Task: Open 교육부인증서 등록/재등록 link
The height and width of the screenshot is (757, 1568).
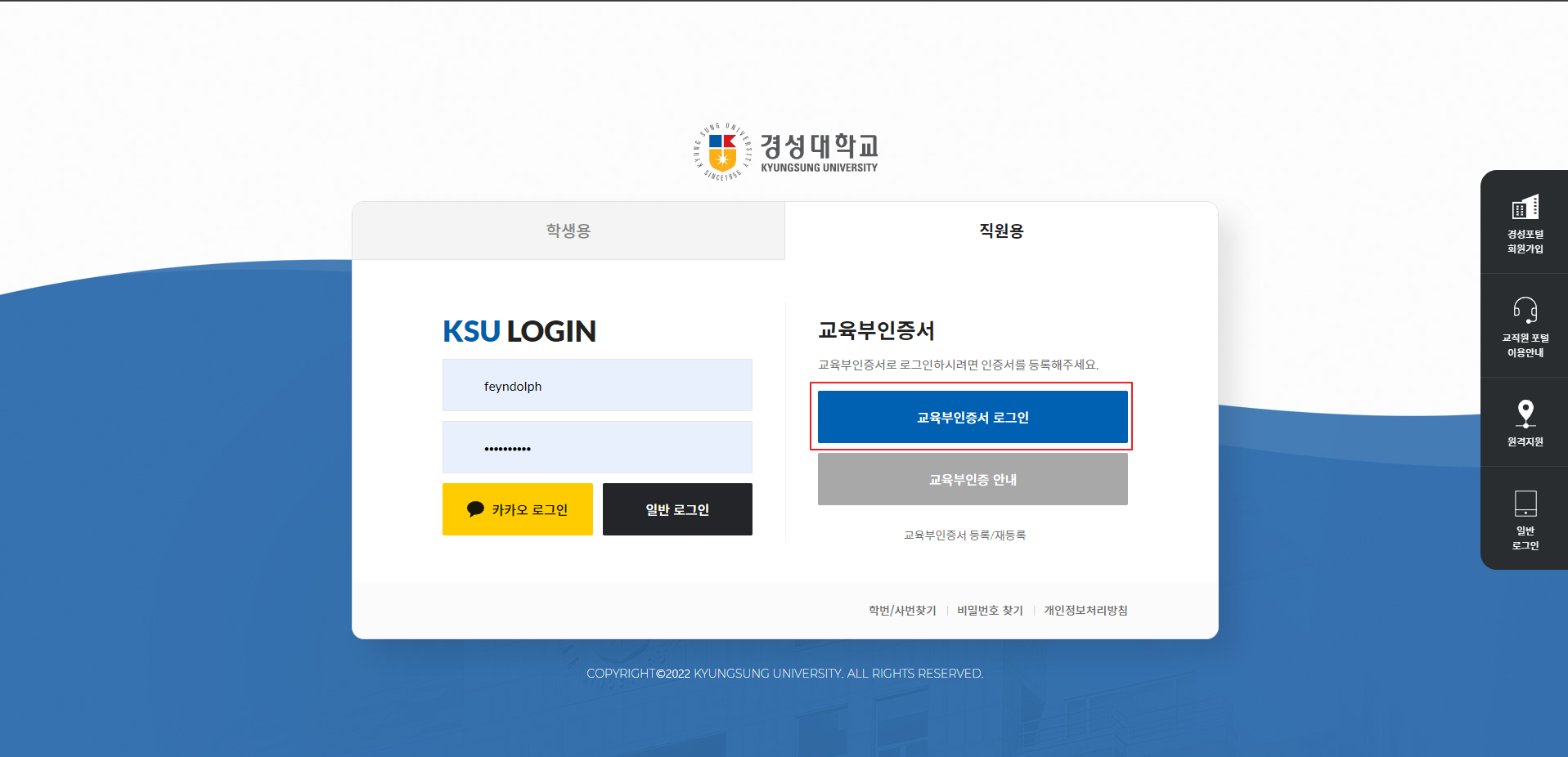Action: (964, 535)
